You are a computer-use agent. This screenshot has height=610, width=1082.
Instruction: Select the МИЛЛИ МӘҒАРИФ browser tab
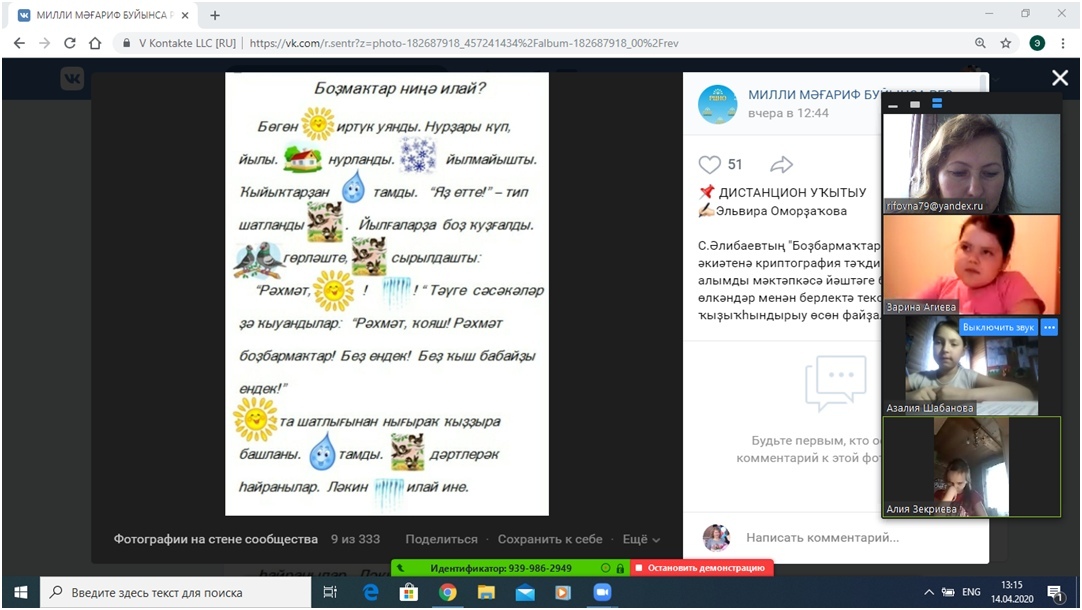pos(100,15)
